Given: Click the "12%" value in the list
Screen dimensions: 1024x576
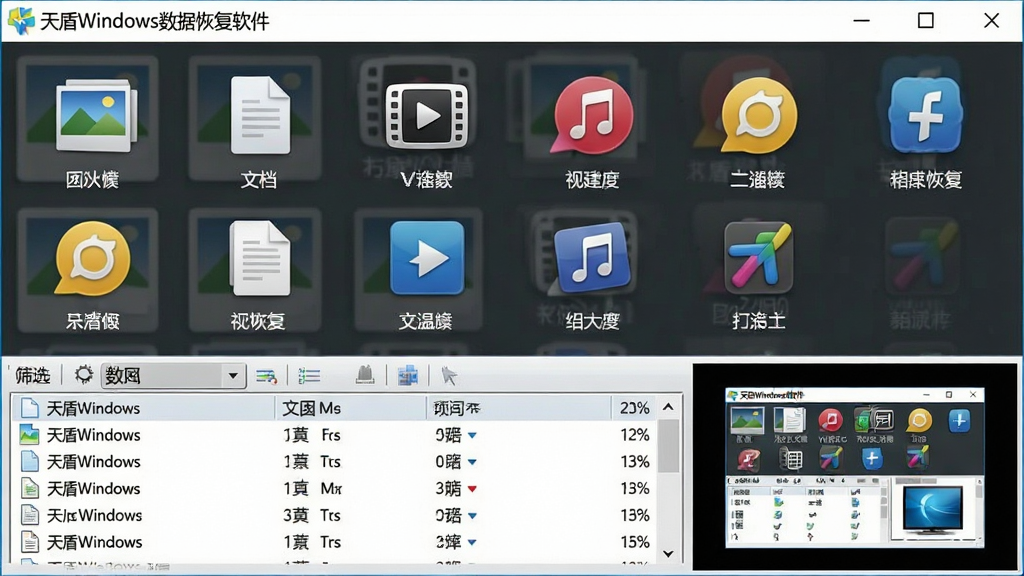Looking at the screenshot, I should [635, 435].
